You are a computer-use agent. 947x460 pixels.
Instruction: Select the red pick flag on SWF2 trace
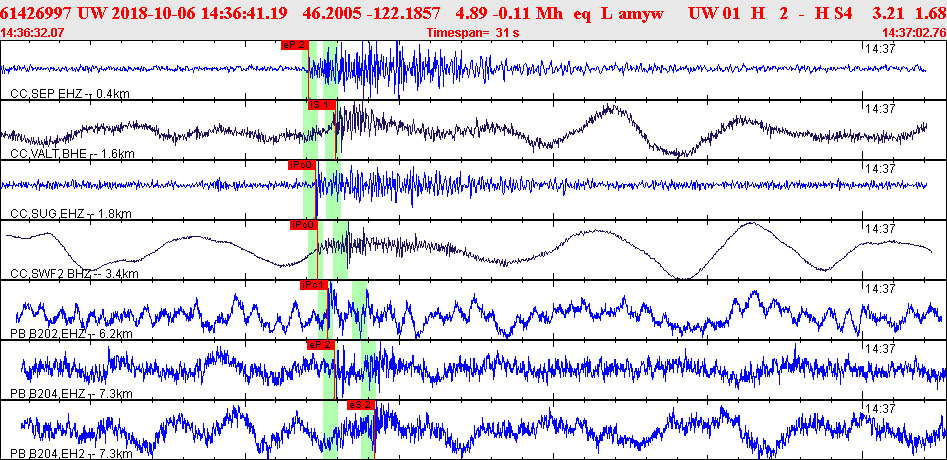(x=304, y=225)
